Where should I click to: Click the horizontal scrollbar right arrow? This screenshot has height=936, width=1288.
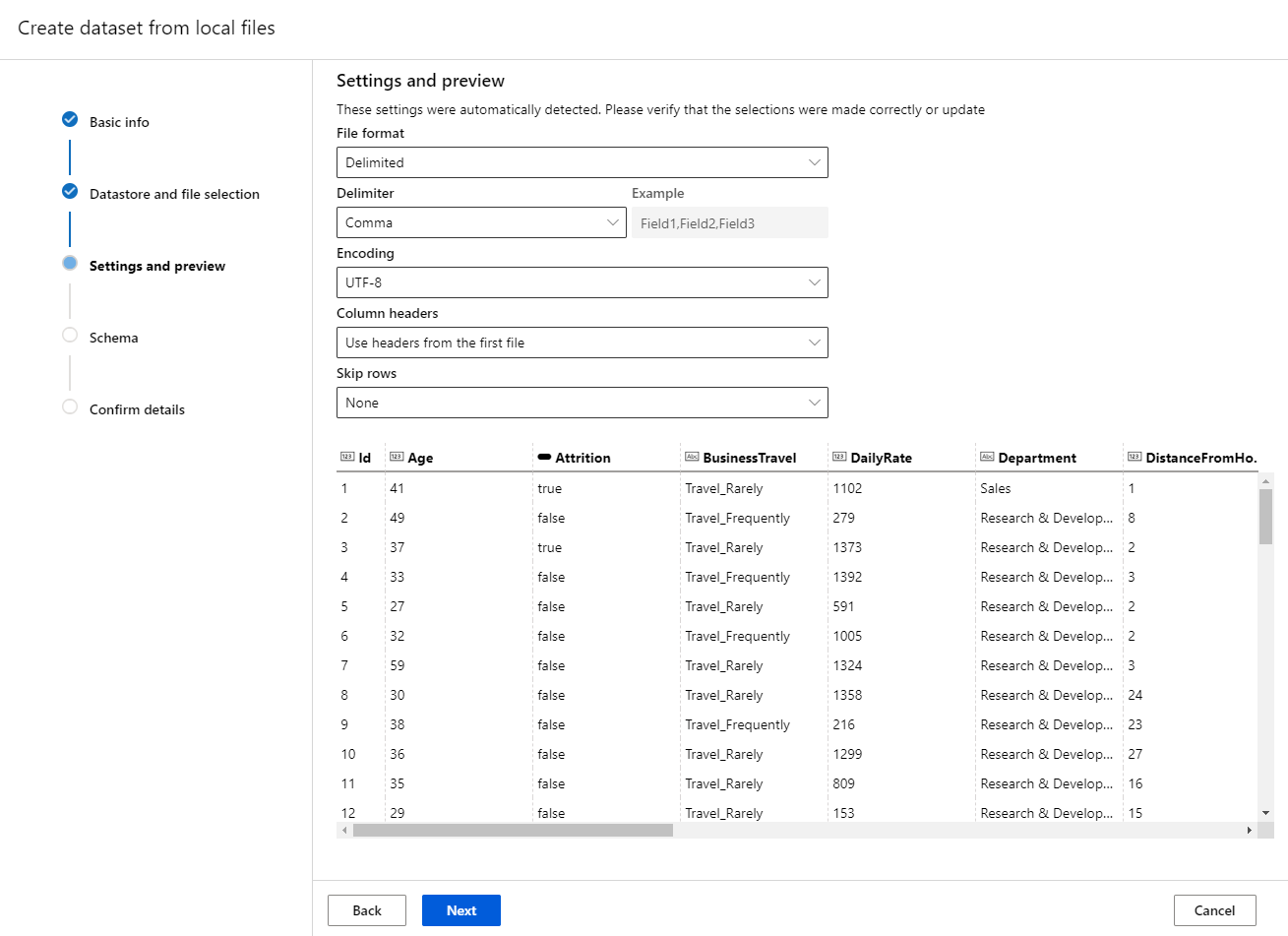1250,831
